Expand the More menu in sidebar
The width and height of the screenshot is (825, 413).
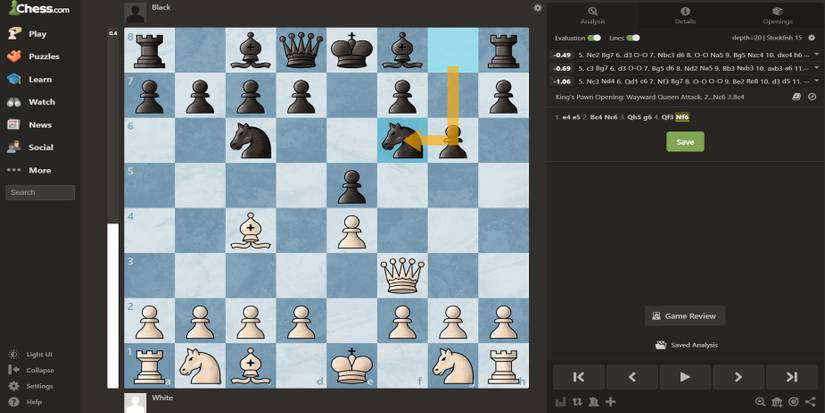pos(29,170)
